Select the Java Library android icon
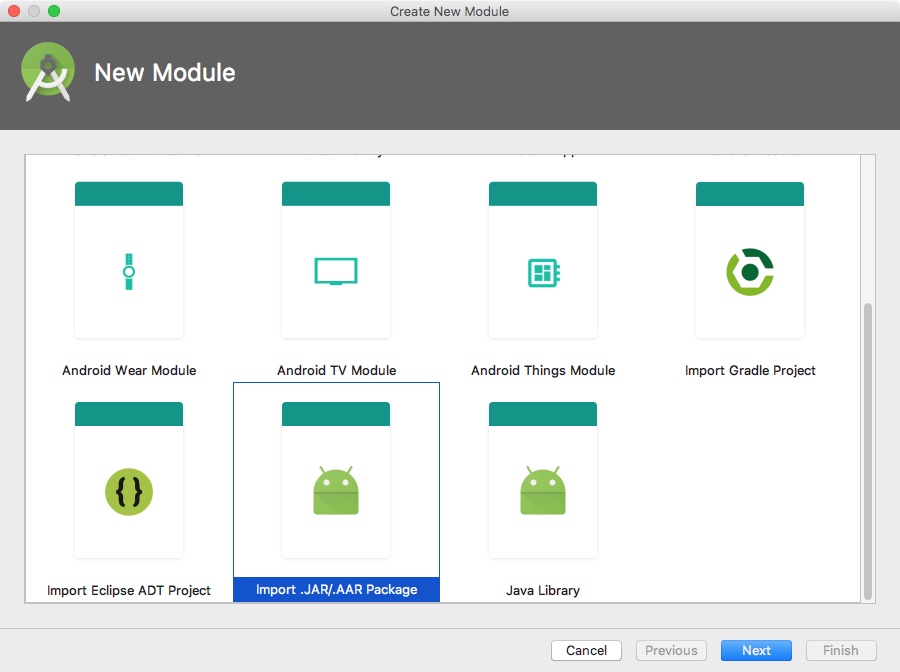900x672 pixels. click(x=543, y=490)
